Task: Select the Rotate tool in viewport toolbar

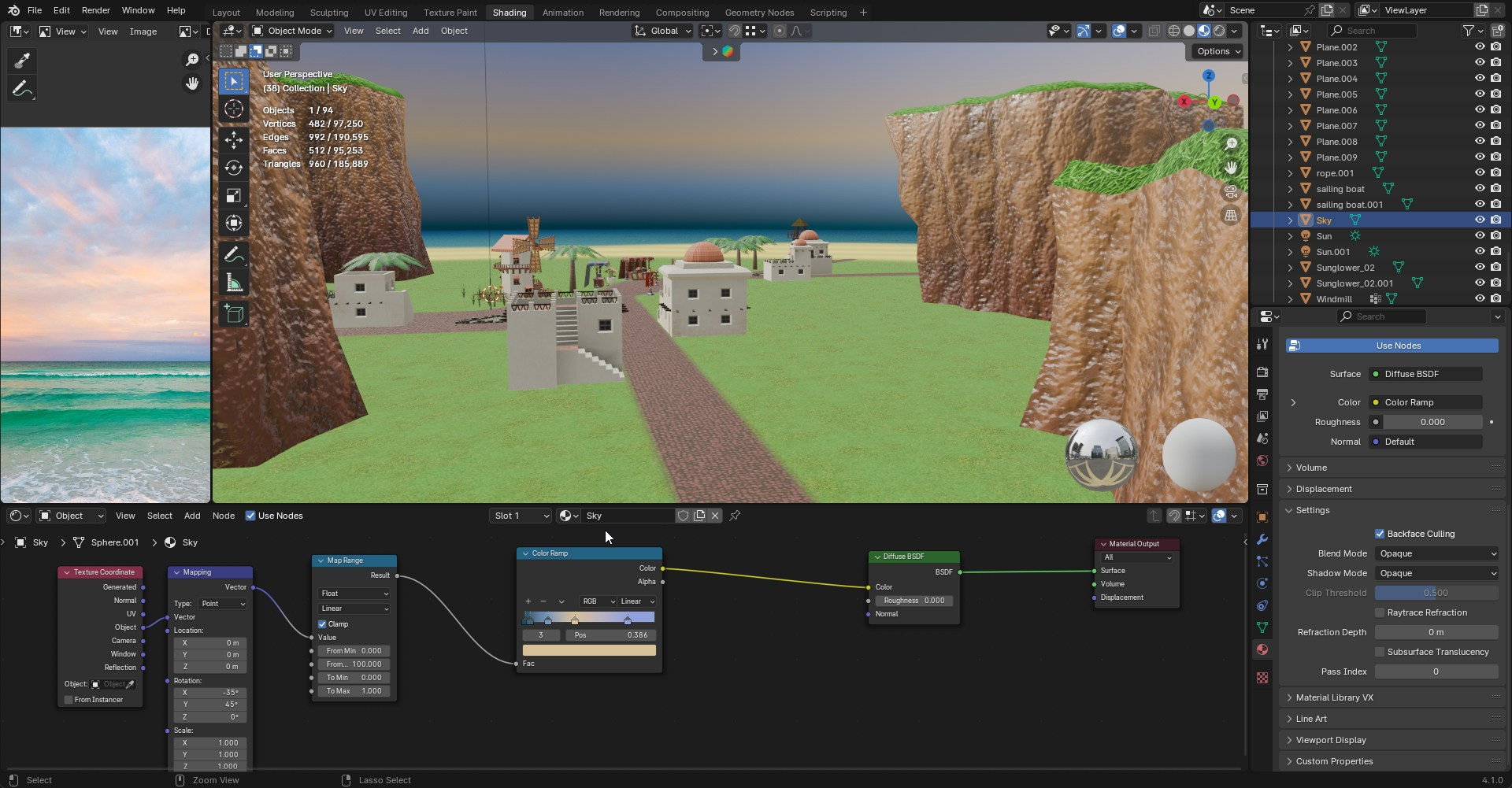Action: tap(234, 168)
